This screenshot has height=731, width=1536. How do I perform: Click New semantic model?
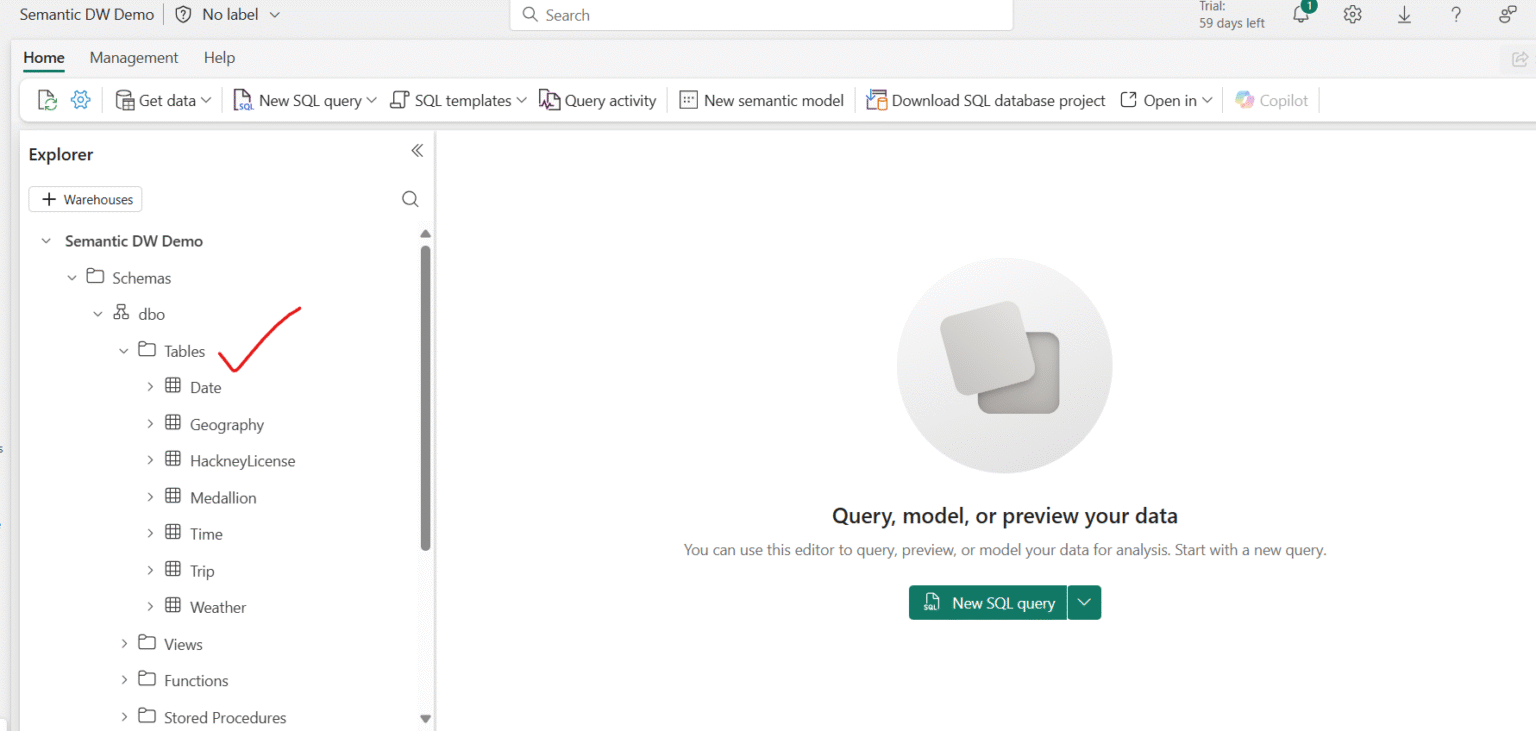[x=761, y=100]
